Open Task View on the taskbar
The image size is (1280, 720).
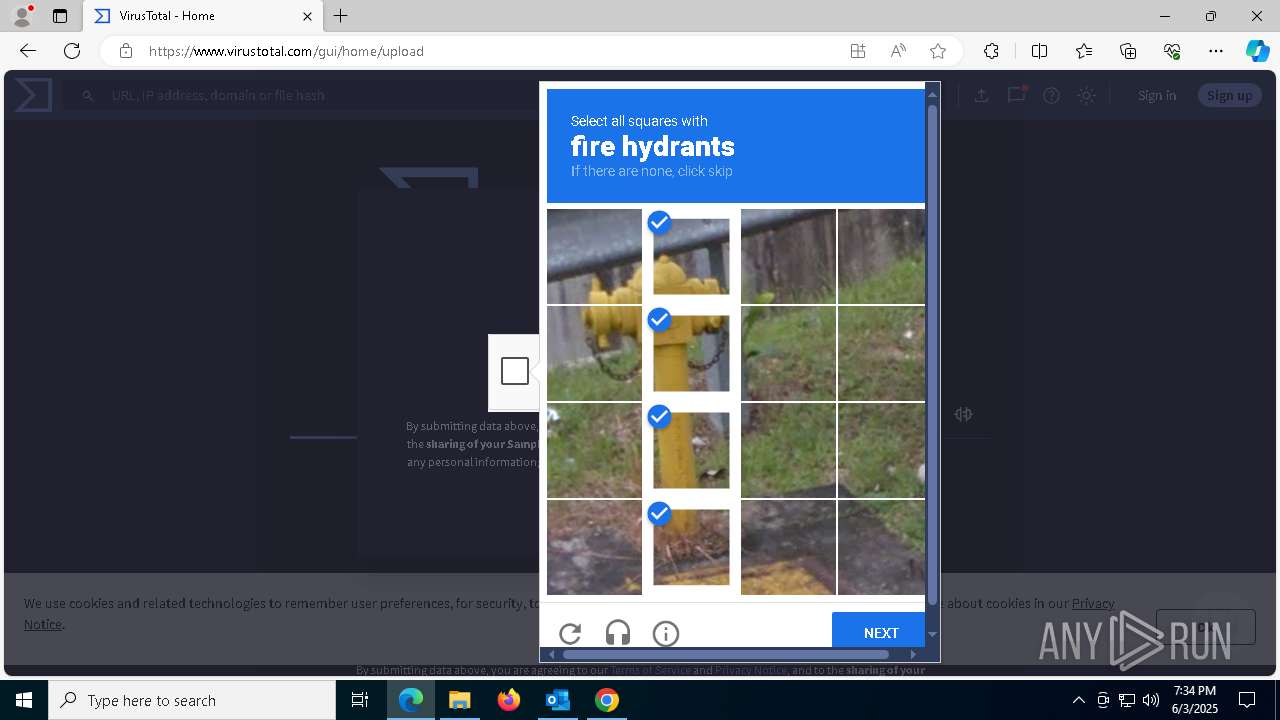(360, 700)
